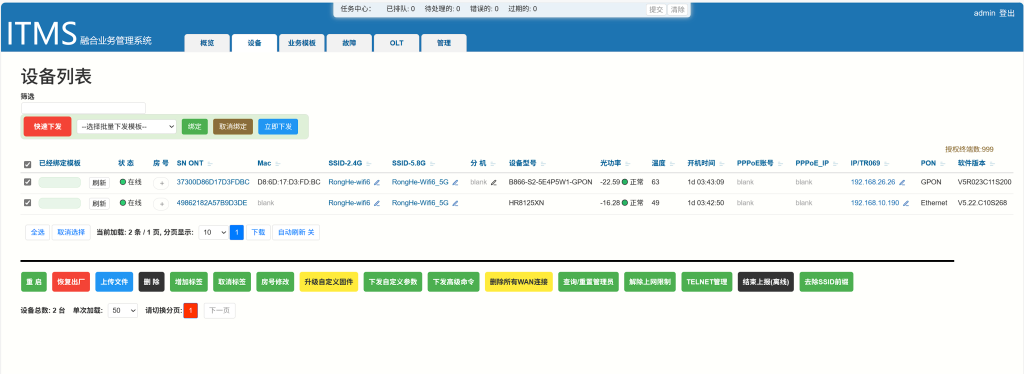The image size is (1024, 374).
Task: Toggle 自动刷新 关 button
Action: click(296, 232)
